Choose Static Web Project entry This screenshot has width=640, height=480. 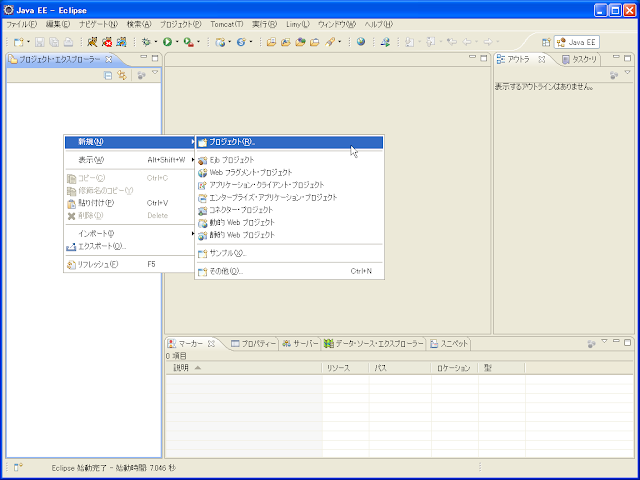click(290, 235)
